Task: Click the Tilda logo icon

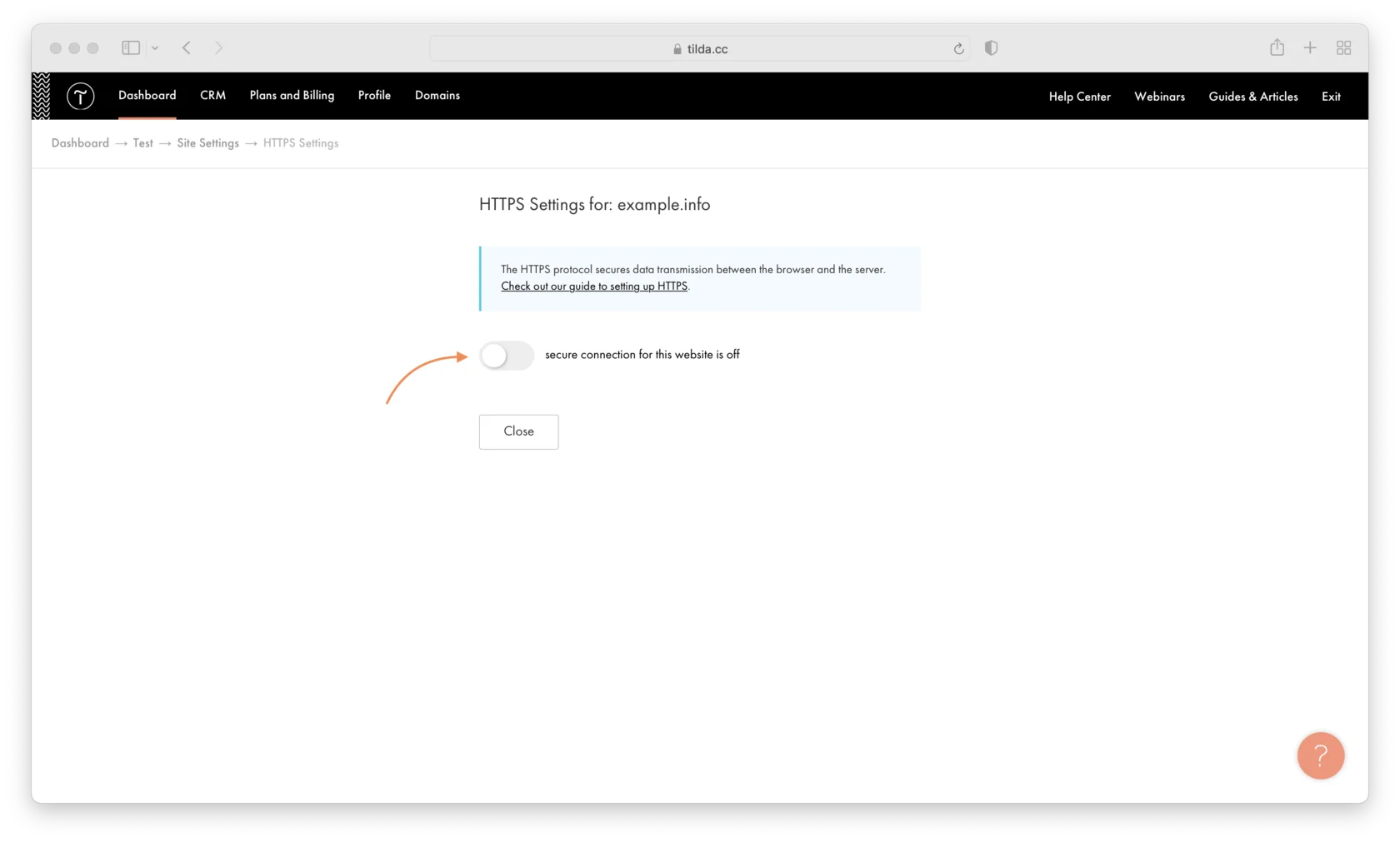Action: (x=80, y=97)
